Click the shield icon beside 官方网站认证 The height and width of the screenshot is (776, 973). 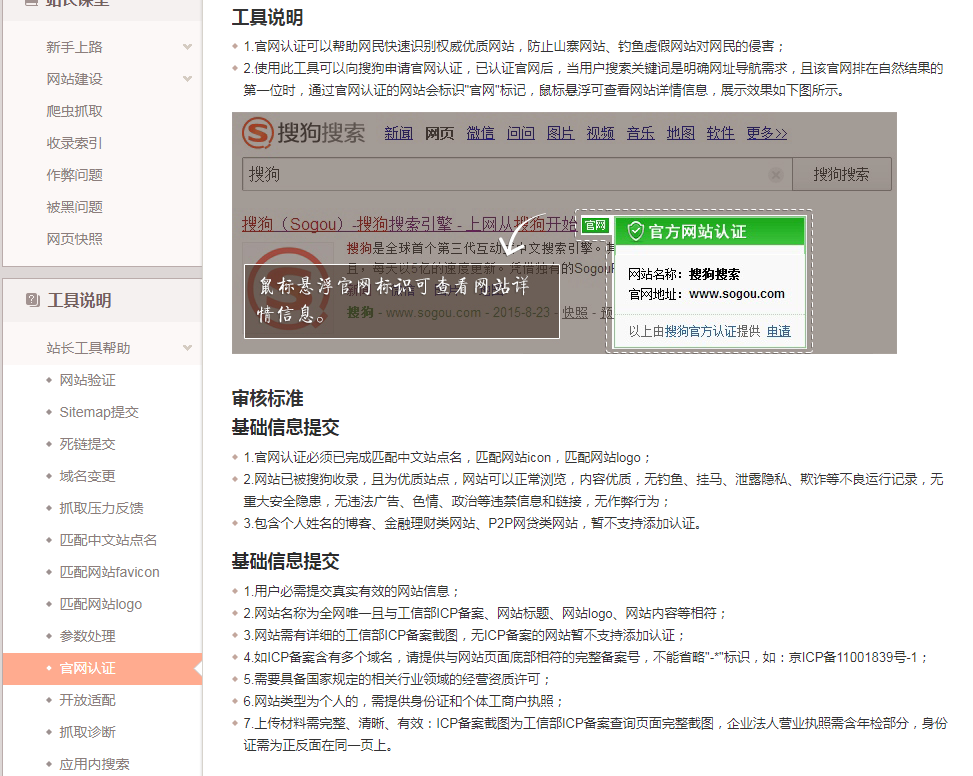[635, 231]
